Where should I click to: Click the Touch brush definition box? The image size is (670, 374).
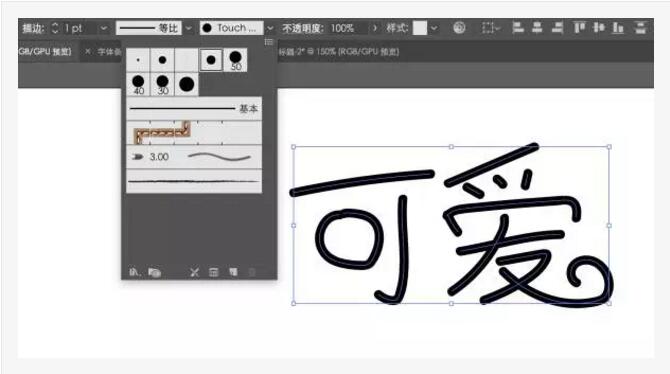pos(232,28)
